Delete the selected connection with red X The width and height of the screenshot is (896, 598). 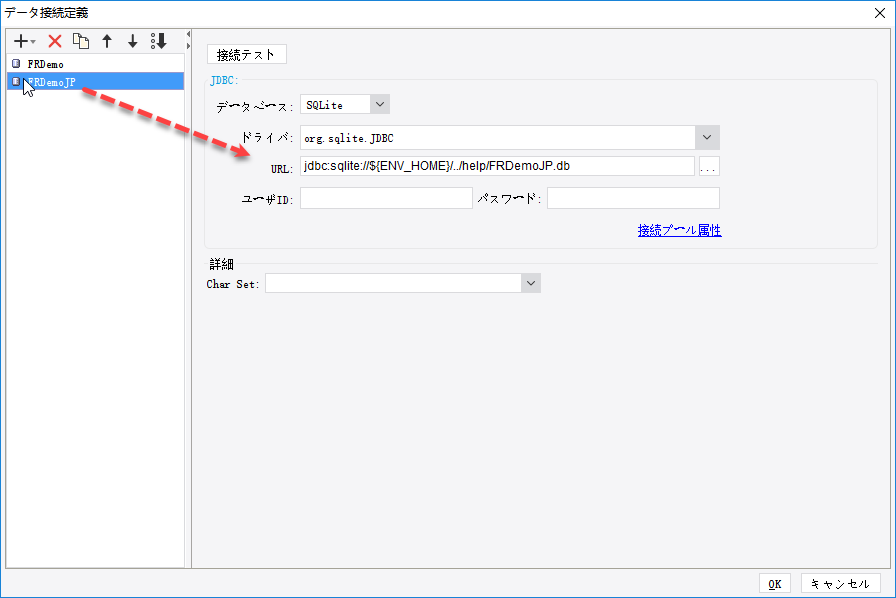pyautogui.click(x=55, y=41)
